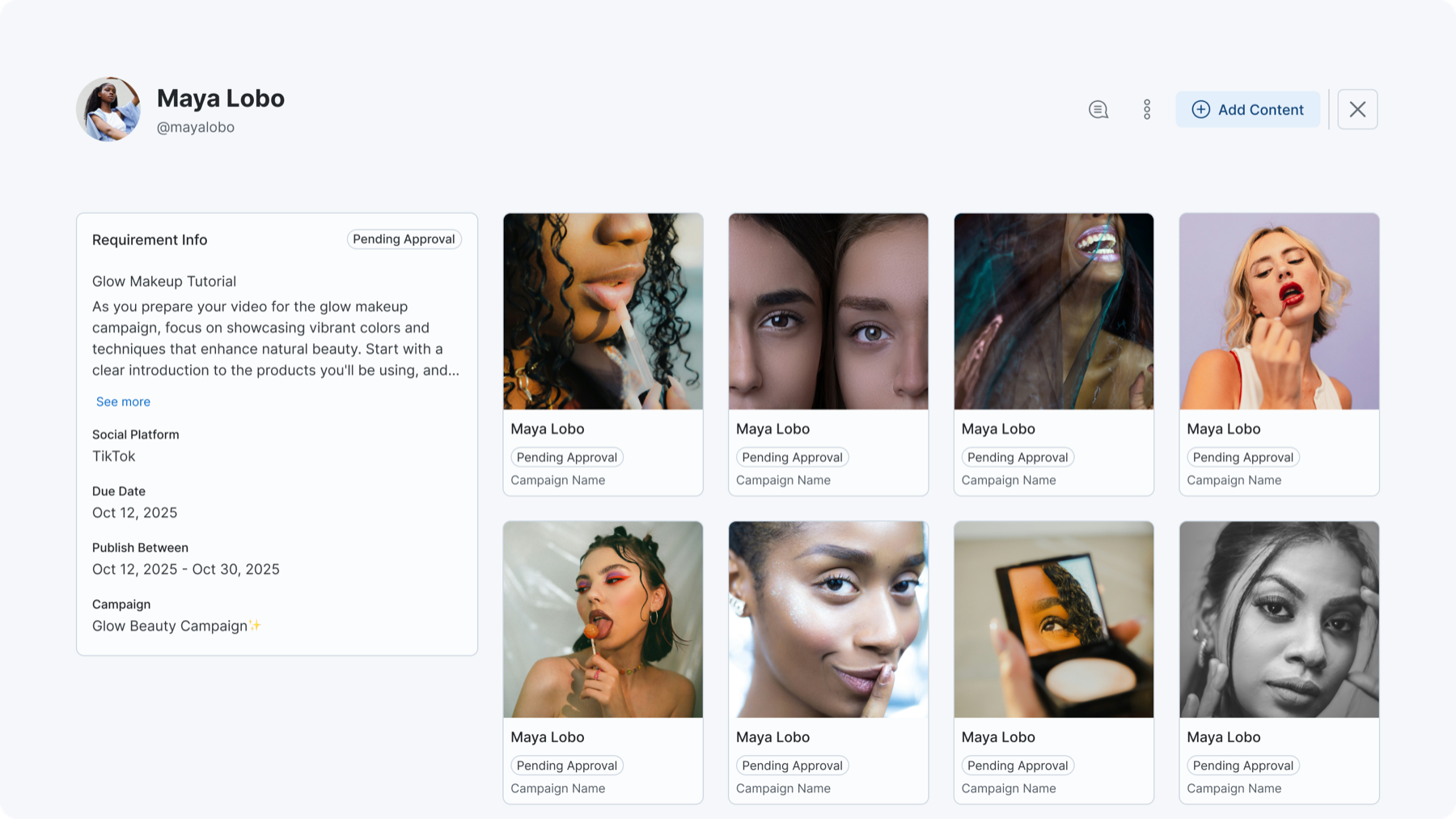Click Campaign Name on blonde lipstick card
1456x819 pixels.
click(1234, 480)
